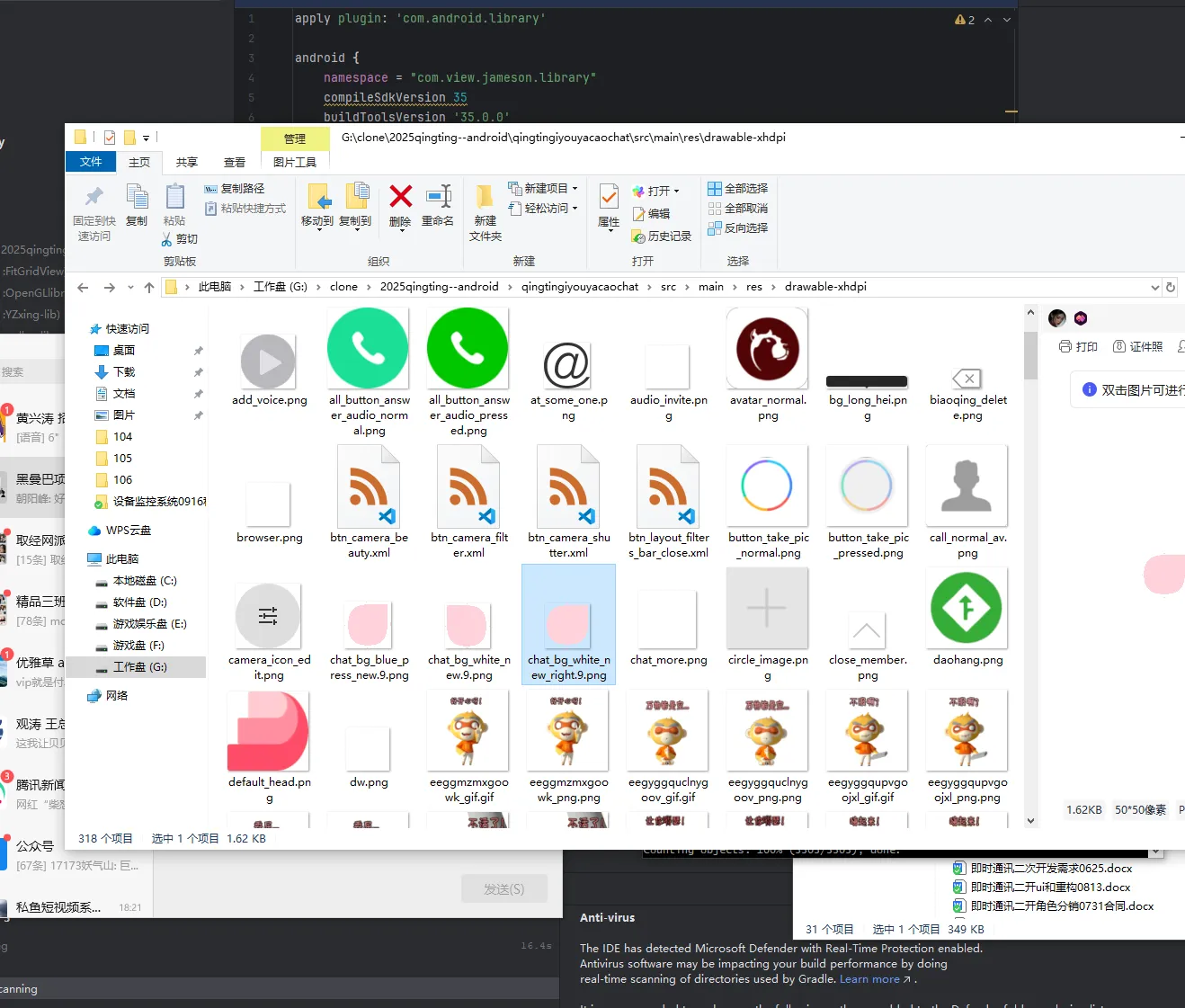
Task: Click the Print (打印) button in preview pane
Action: coord(1079,346)
